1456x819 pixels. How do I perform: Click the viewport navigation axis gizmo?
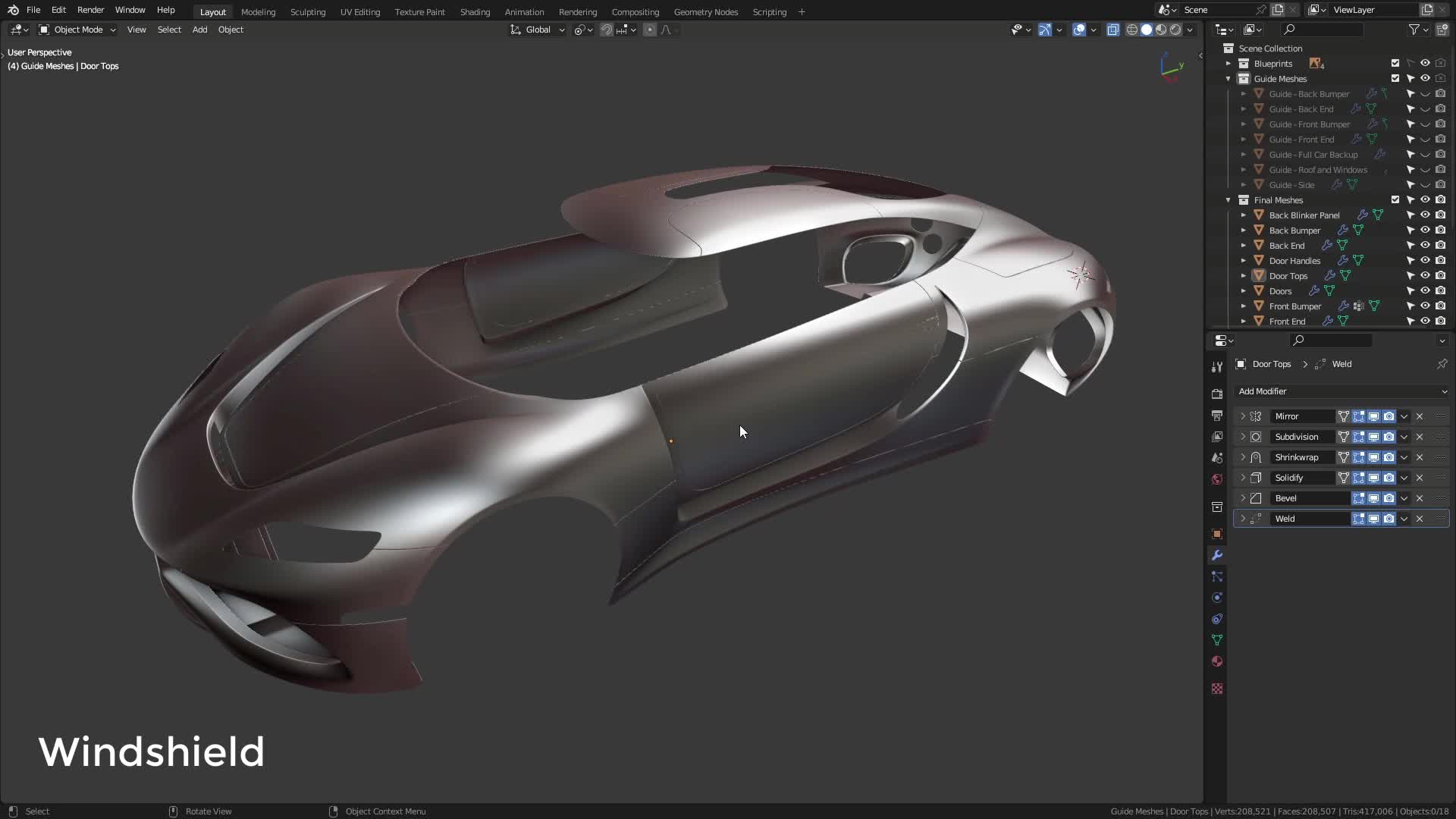(1172, 68)
